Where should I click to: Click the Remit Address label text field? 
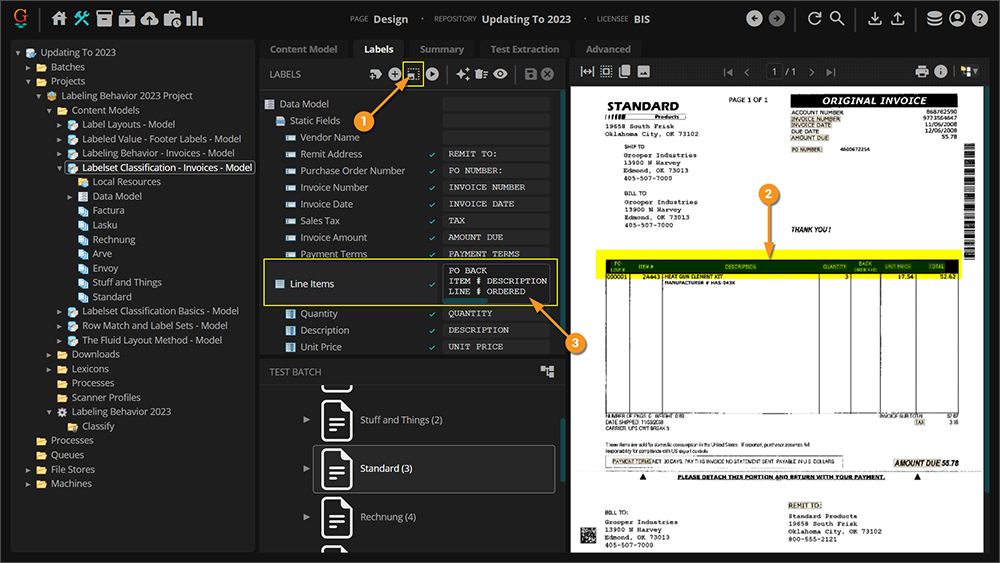496,154
